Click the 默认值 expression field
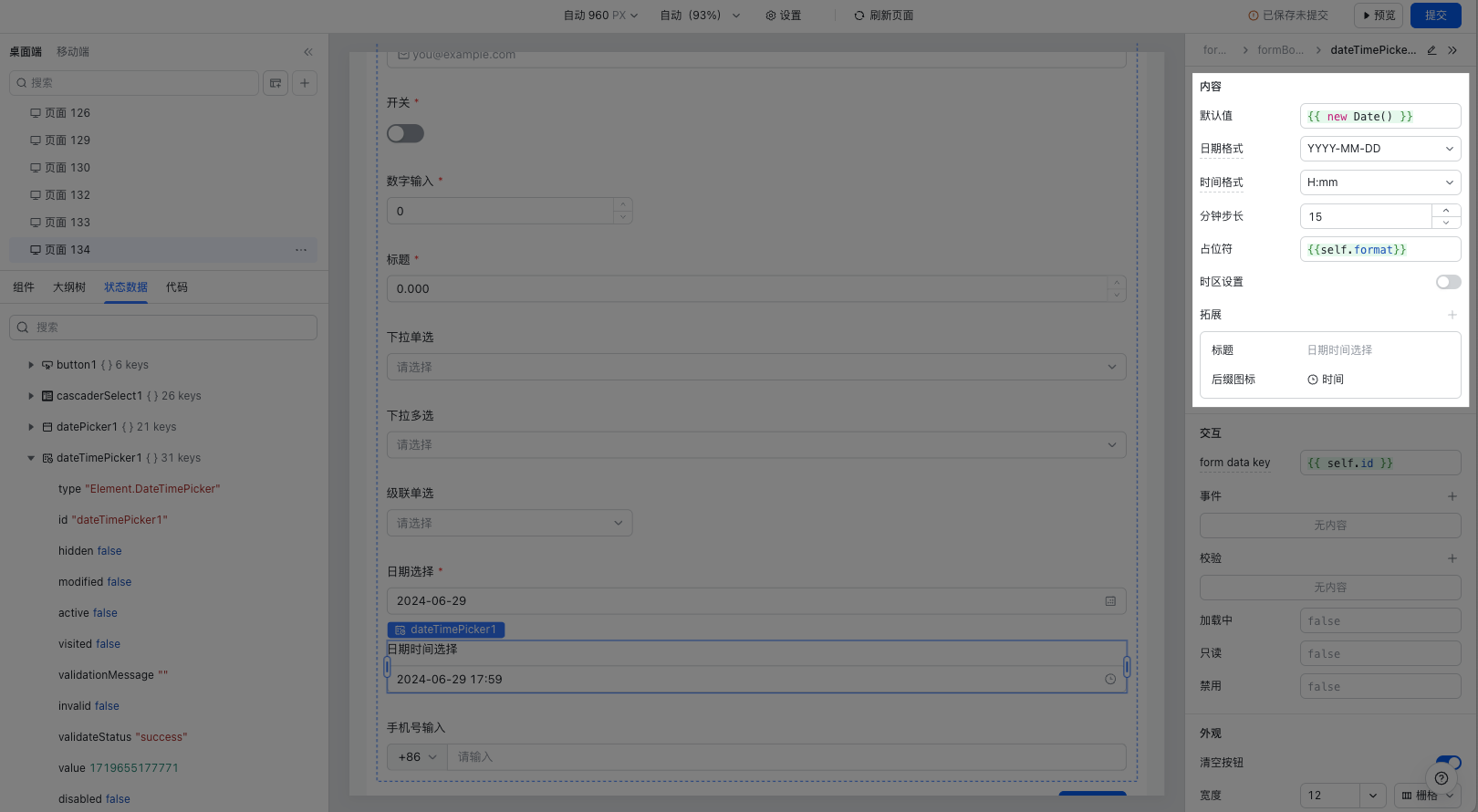 1380,116
